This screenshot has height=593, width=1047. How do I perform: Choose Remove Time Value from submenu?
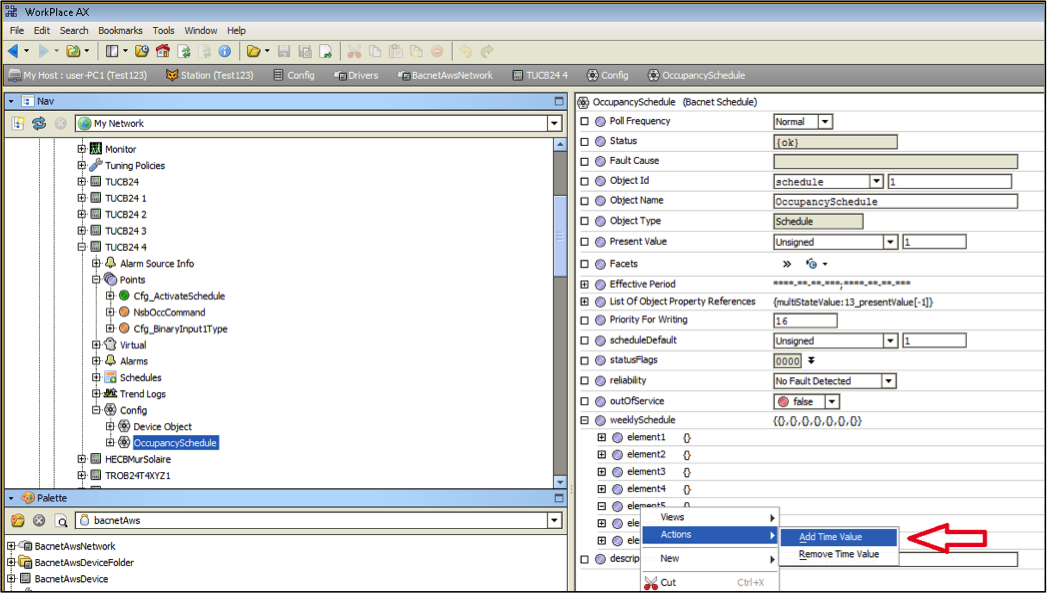pos(838,554)
